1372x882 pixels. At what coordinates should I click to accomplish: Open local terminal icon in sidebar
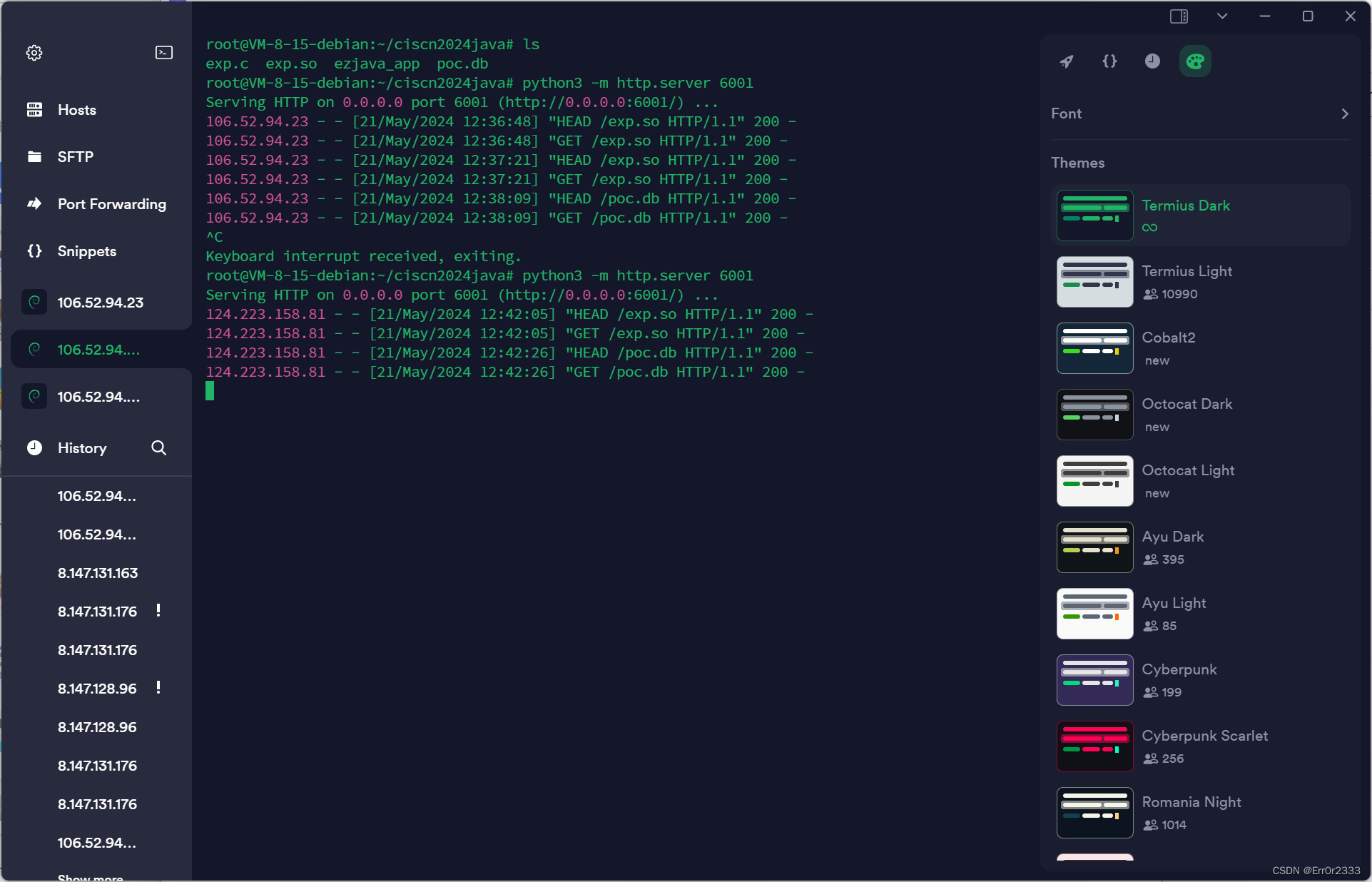click(164, 53)
